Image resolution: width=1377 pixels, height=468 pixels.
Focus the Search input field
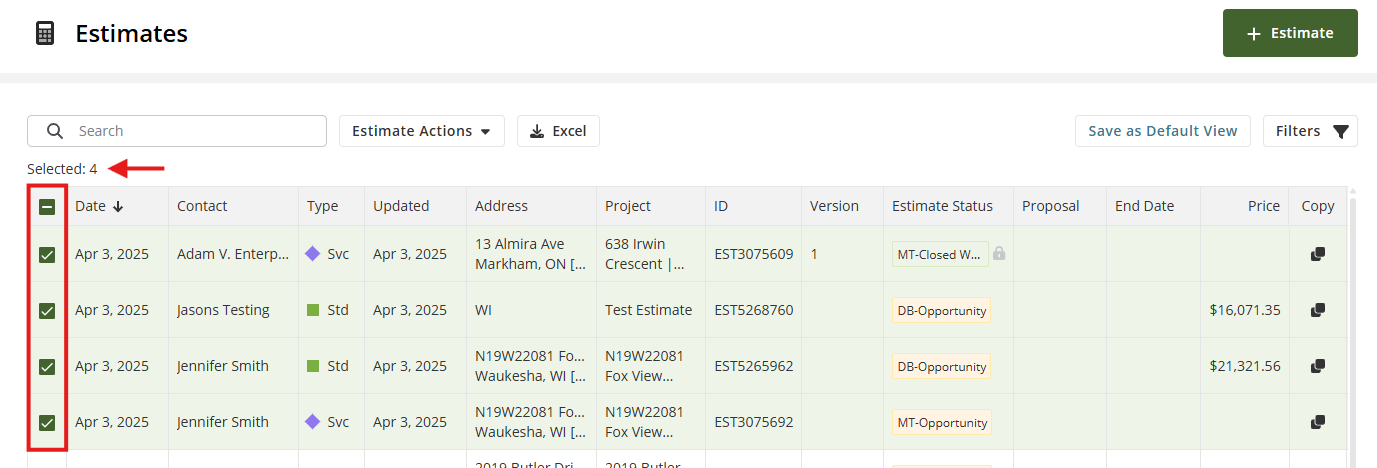click(x=177, y=131)
